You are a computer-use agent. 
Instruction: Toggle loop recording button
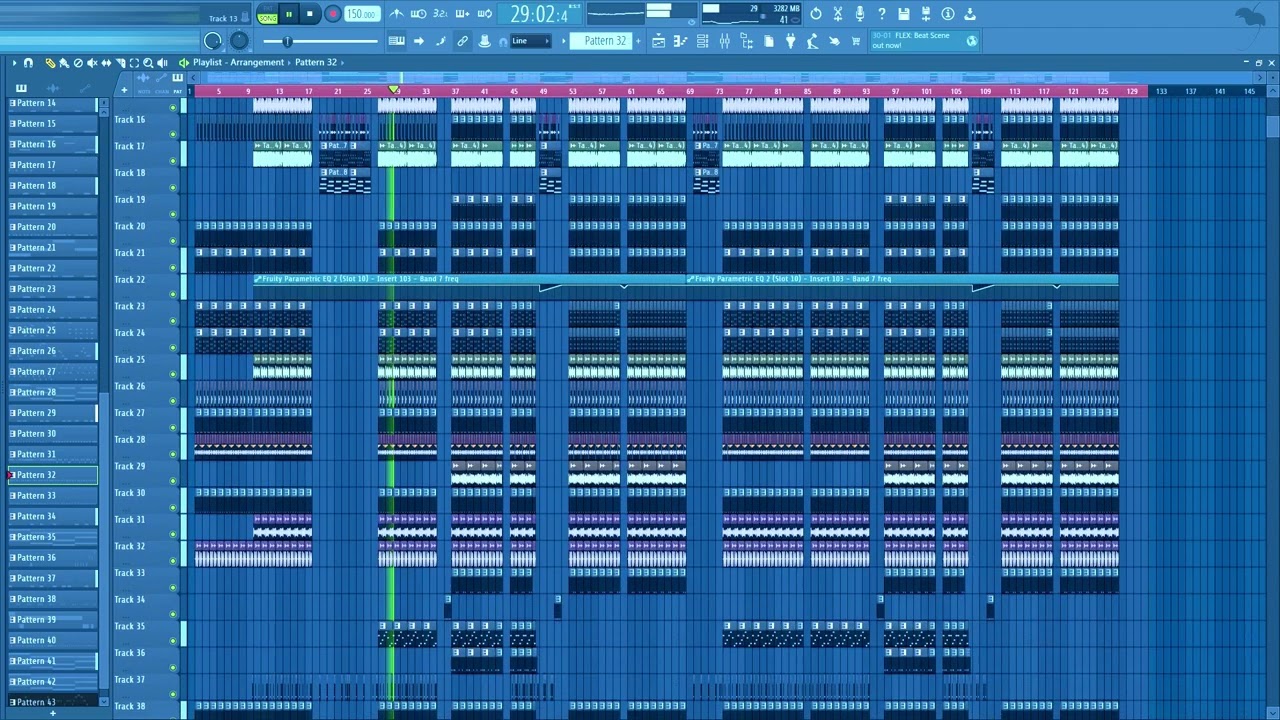[x=485, y=14]
